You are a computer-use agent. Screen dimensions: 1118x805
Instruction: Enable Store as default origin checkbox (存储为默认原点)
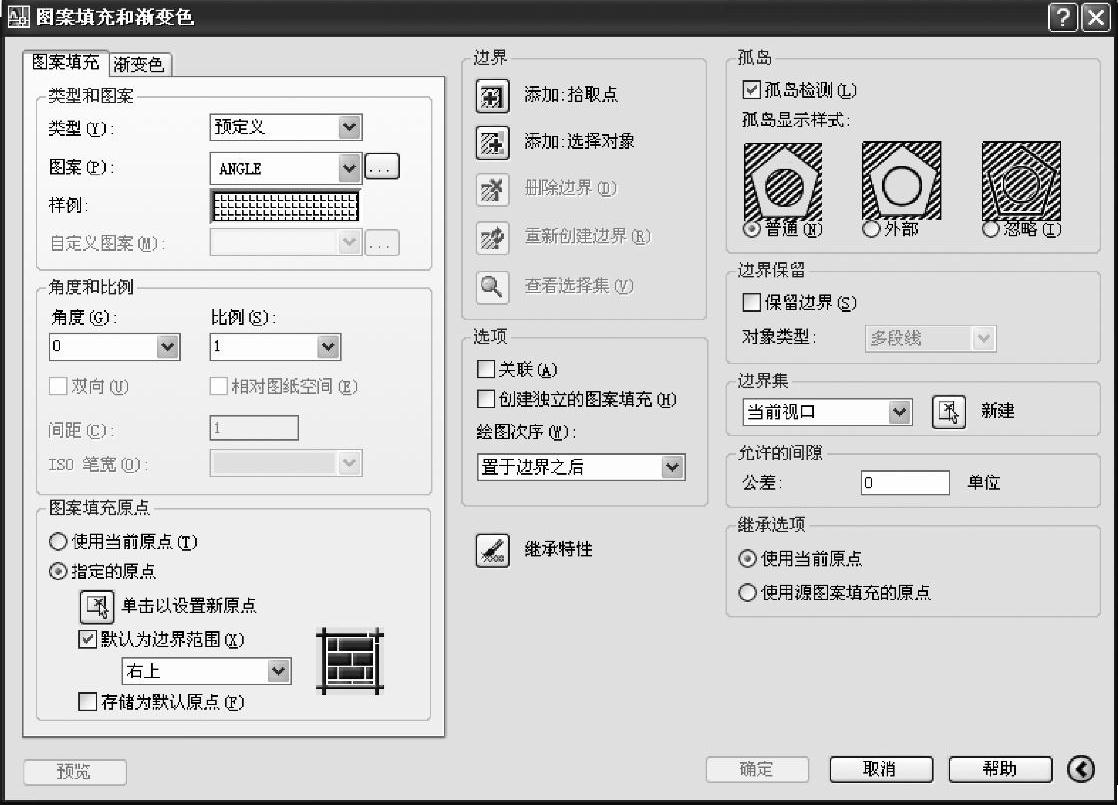click(x=87, y=702)
